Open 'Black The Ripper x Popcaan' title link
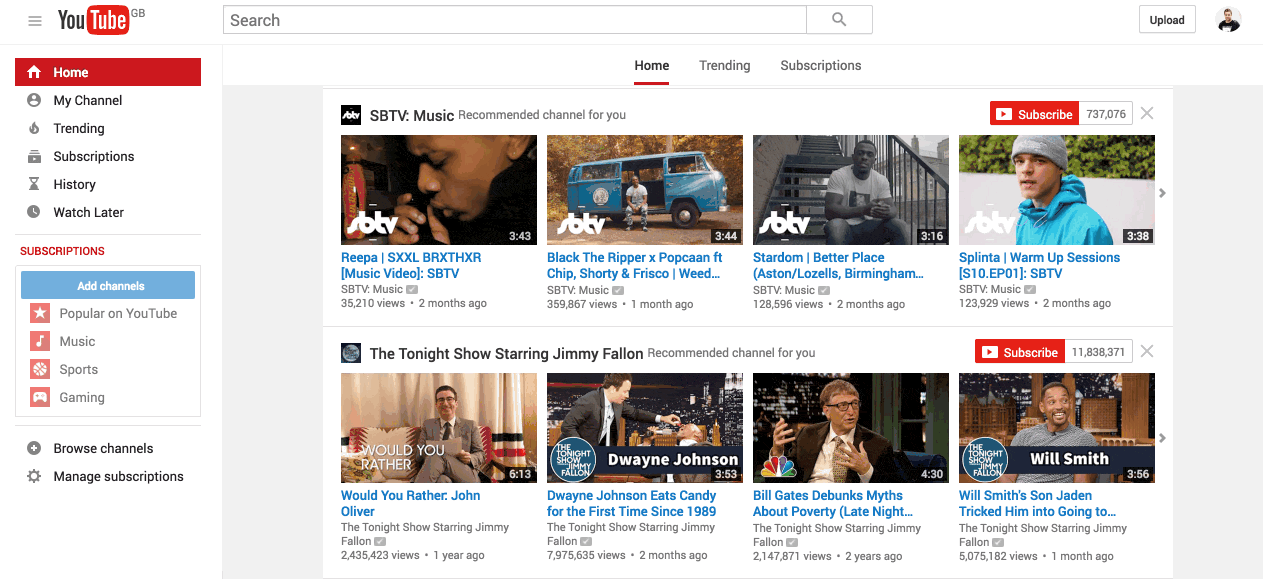The width and height of the screenshot is (1263, 579). [x=635, y=265]
